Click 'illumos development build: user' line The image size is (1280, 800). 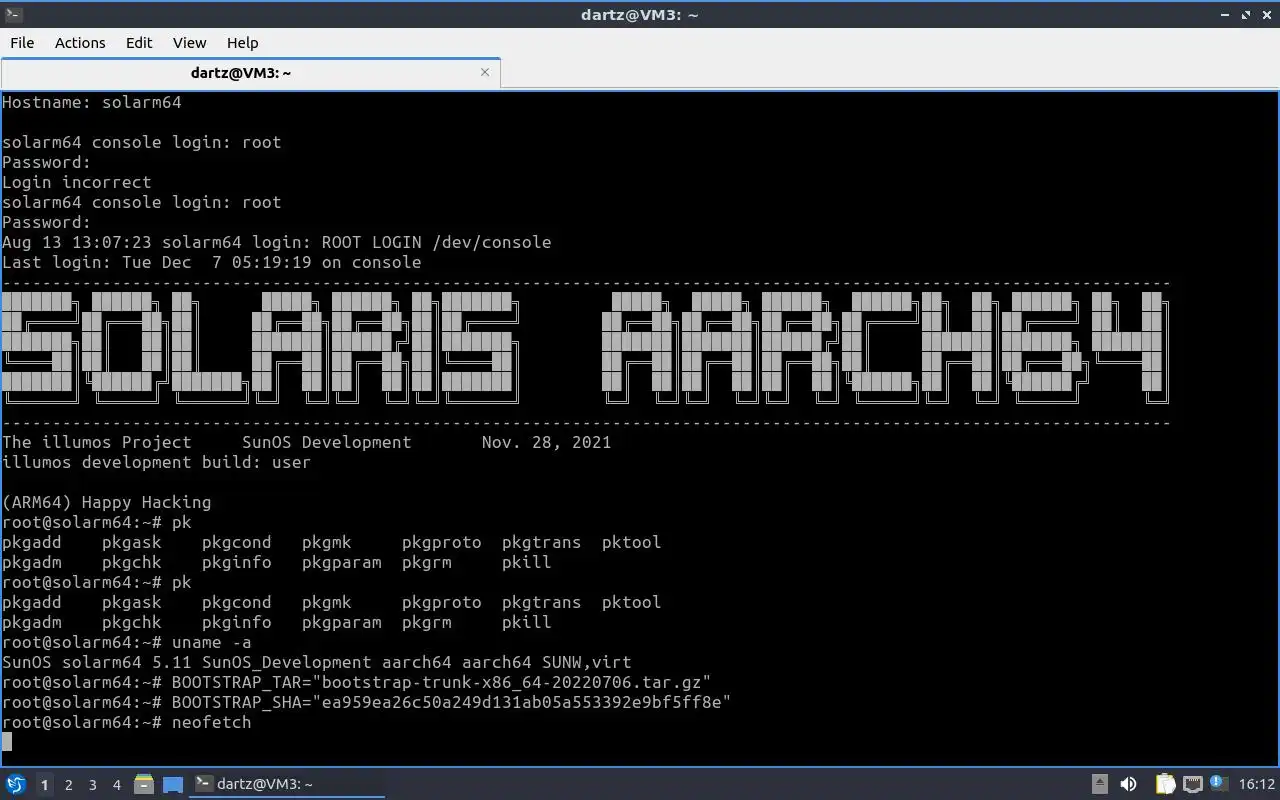click(x=157, y=462)
